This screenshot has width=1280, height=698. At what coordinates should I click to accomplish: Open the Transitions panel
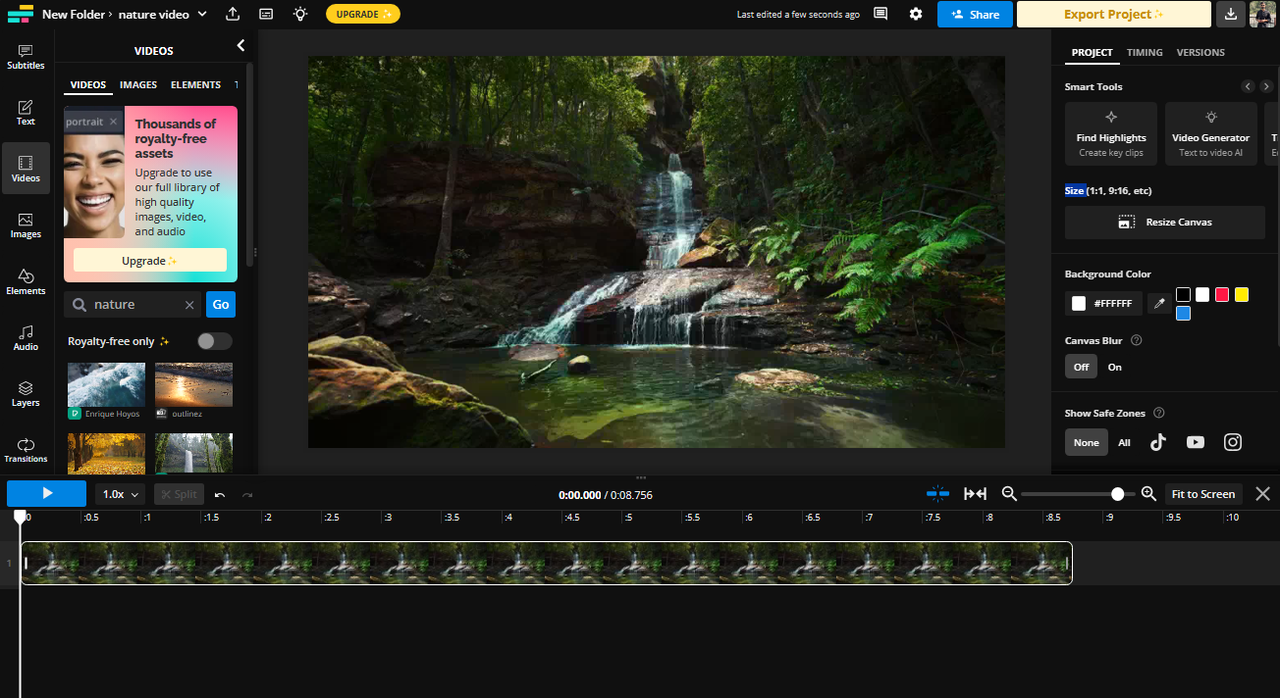pyautogui.click(x=26, y=450)
